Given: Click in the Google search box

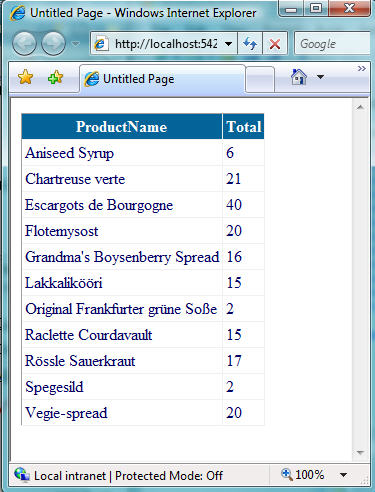Looking at the screenshot, I should point(332,43).
